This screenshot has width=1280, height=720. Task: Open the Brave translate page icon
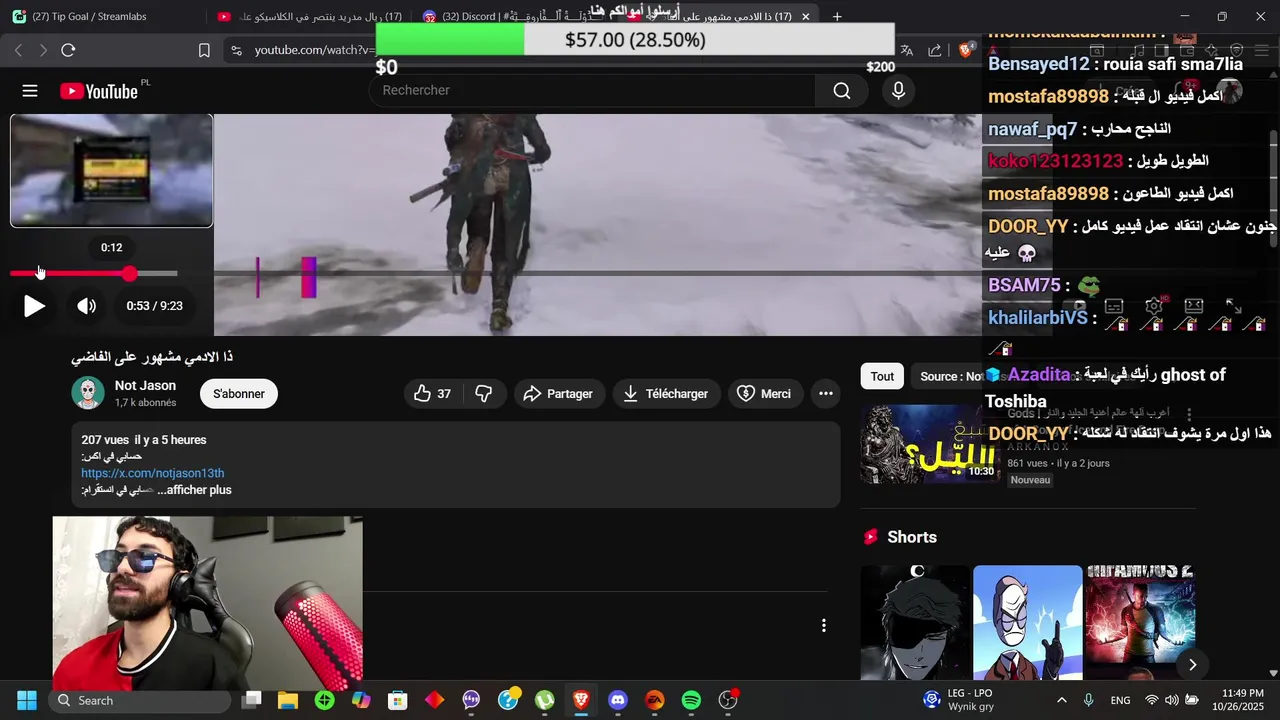coord(907,50)
